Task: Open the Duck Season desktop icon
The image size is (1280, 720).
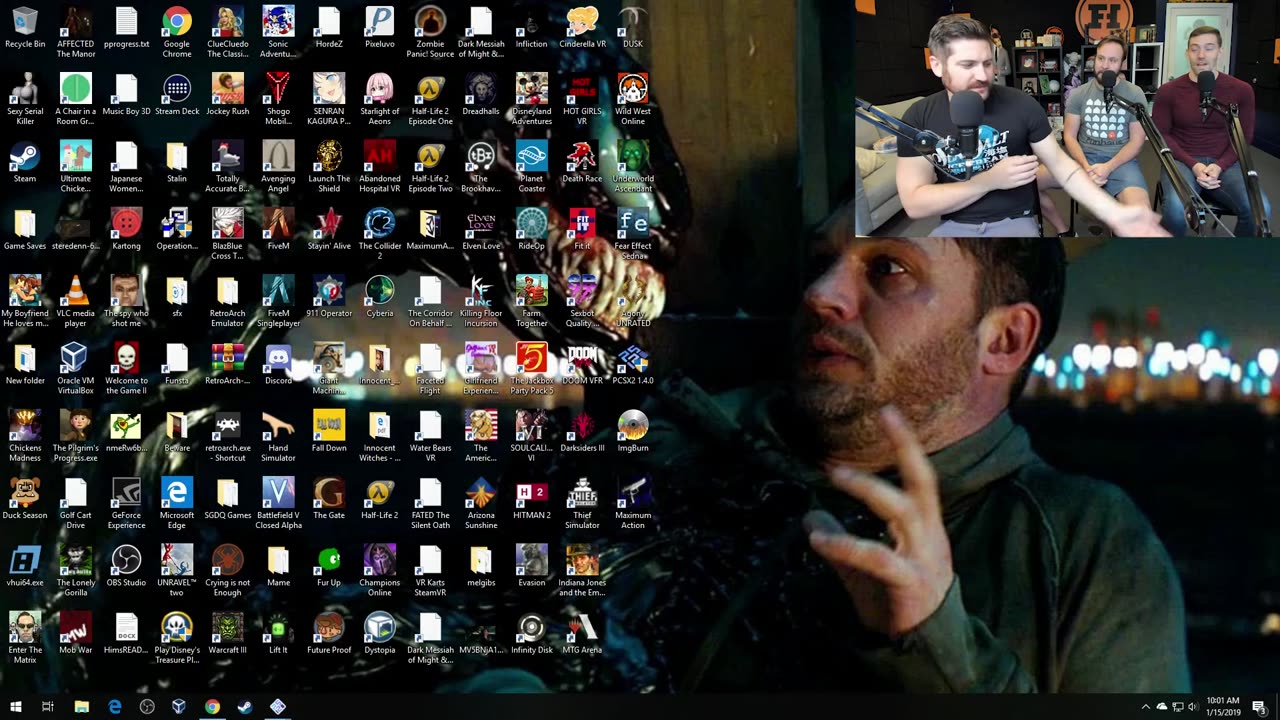Action: [25, 500]
